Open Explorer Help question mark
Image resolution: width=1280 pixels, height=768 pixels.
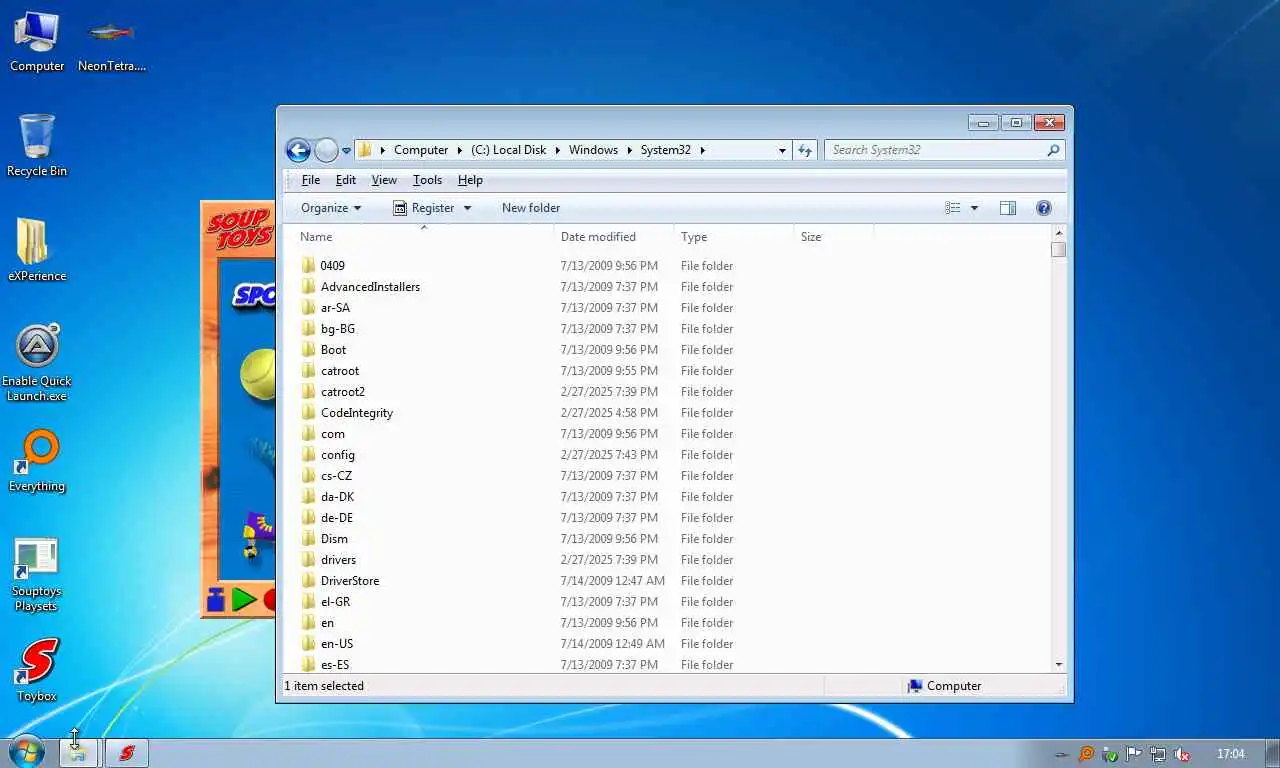click(x=1044, y=208)
